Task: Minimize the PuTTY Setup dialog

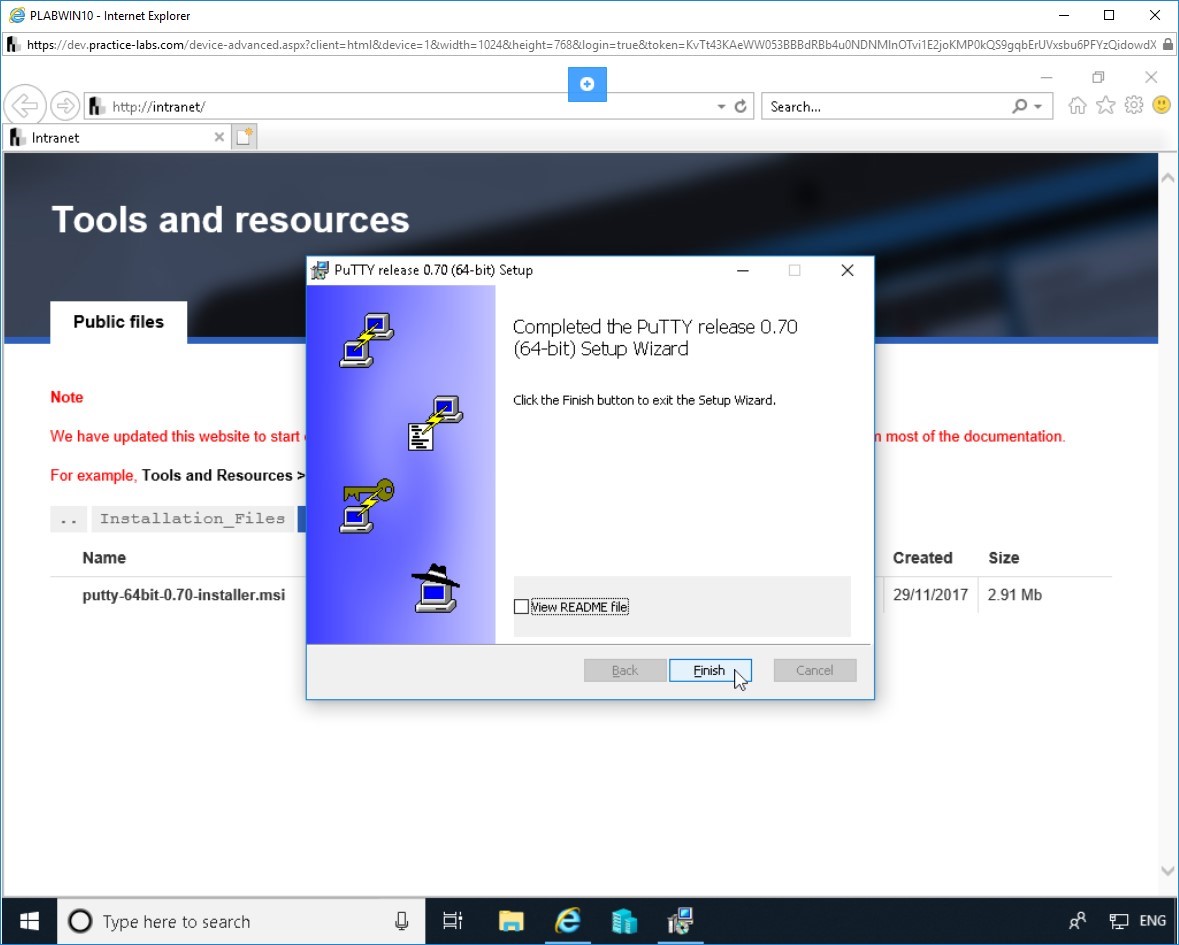Action: click(743, 271)
